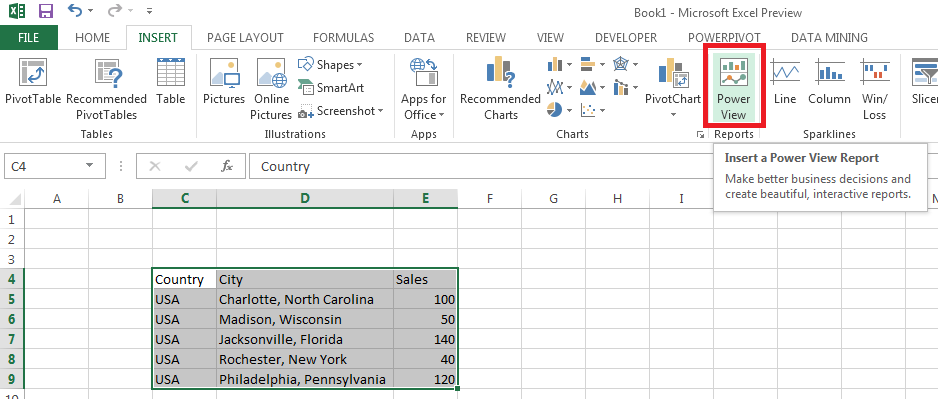Confirm the formula bar entry

[191, 166]
